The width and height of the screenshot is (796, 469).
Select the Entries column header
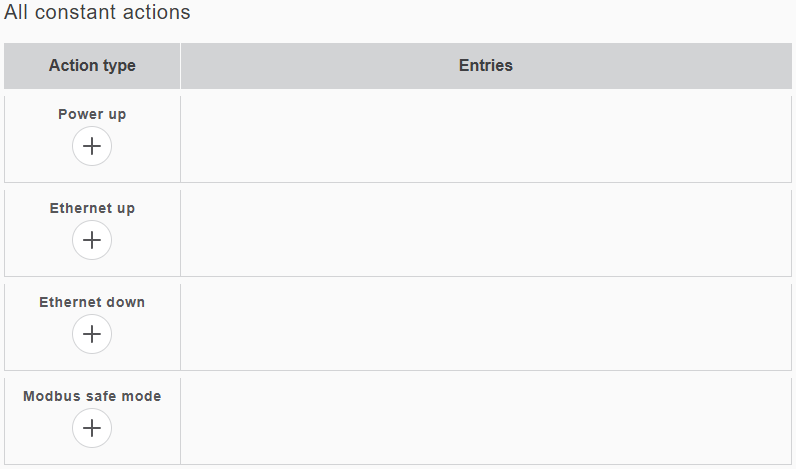click(486, 66)
